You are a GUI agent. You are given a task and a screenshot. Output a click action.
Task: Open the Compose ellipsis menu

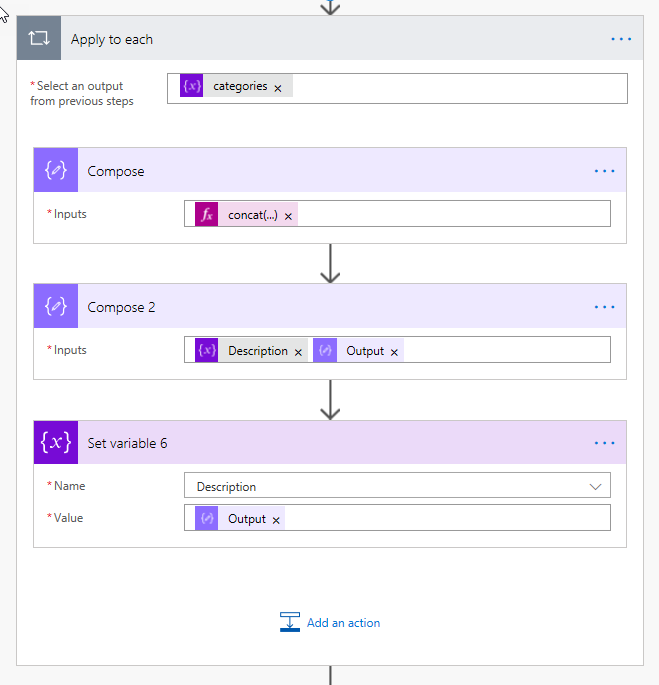[x=605, y=171]
